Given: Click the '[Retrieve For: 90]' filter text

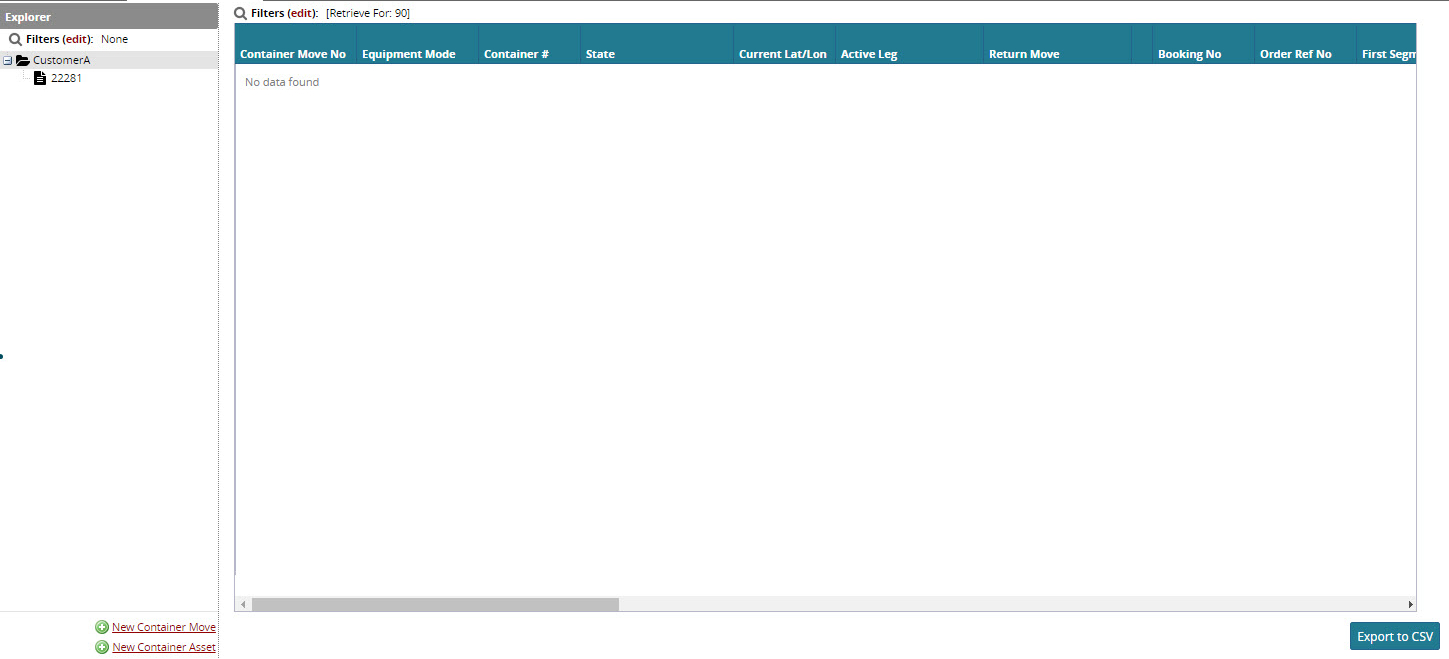Looking at the screenshot, I should (x=368, y=14).
